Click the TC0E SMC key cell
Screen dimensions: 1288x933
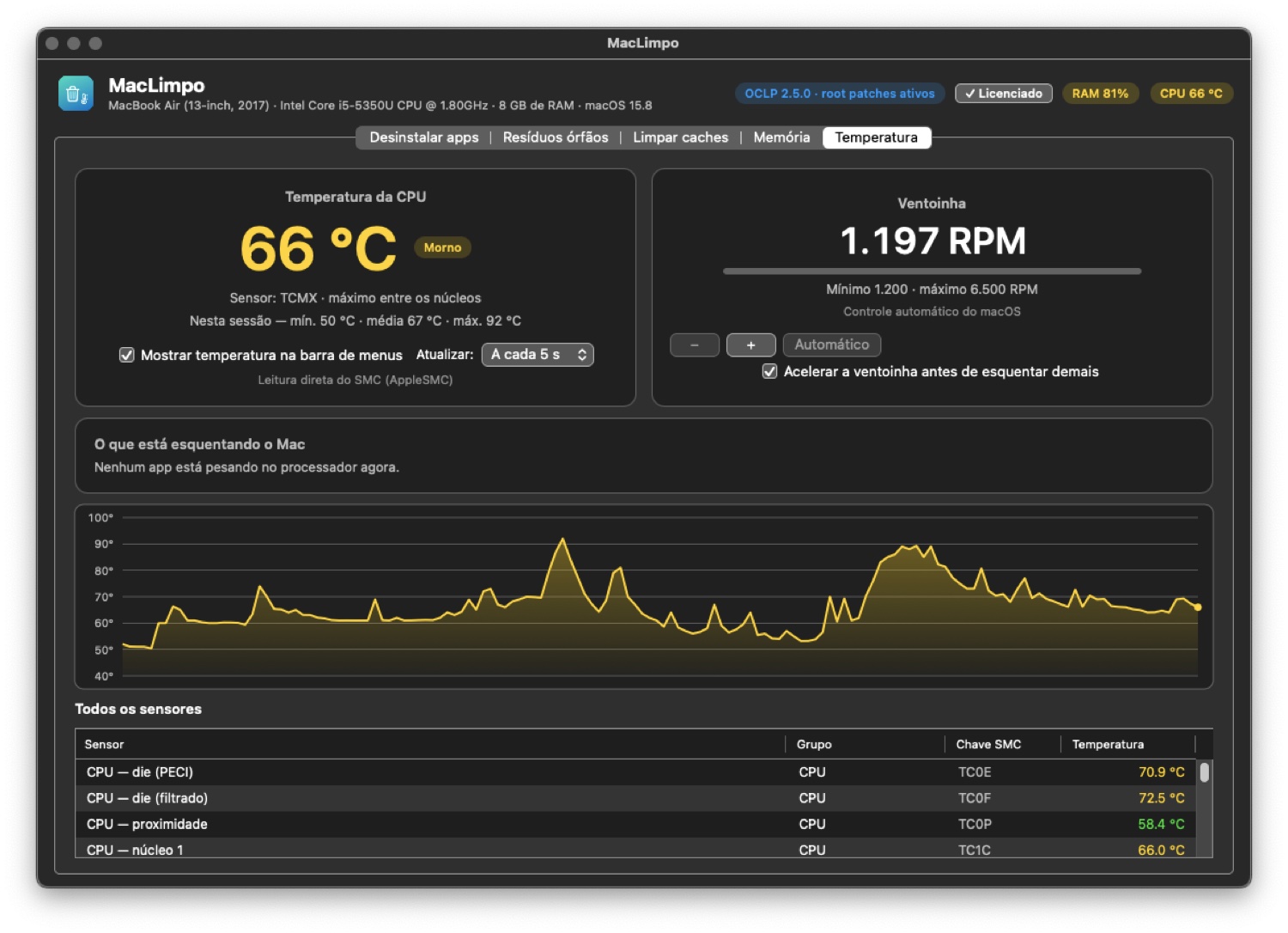[975, 772]
